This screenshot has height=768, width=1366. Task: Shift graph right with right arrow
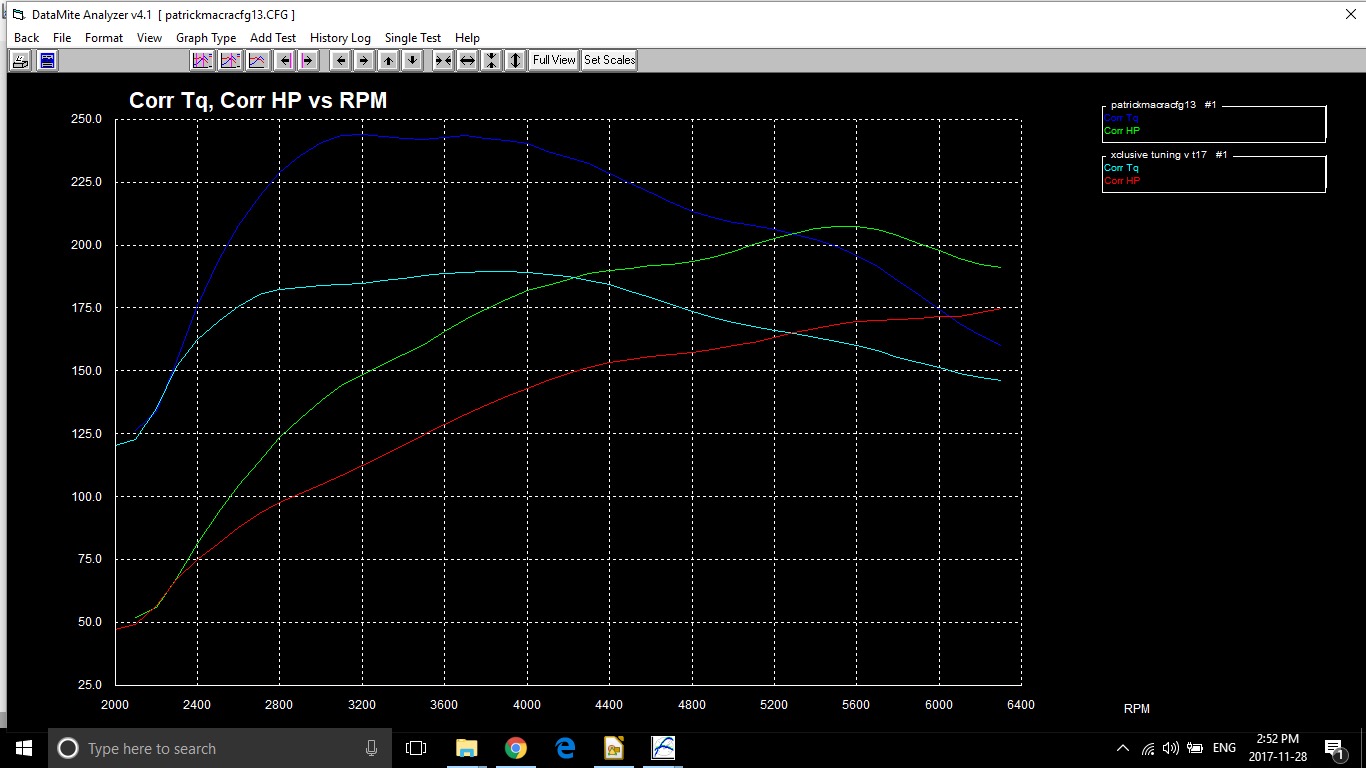(x=365, y=60)
